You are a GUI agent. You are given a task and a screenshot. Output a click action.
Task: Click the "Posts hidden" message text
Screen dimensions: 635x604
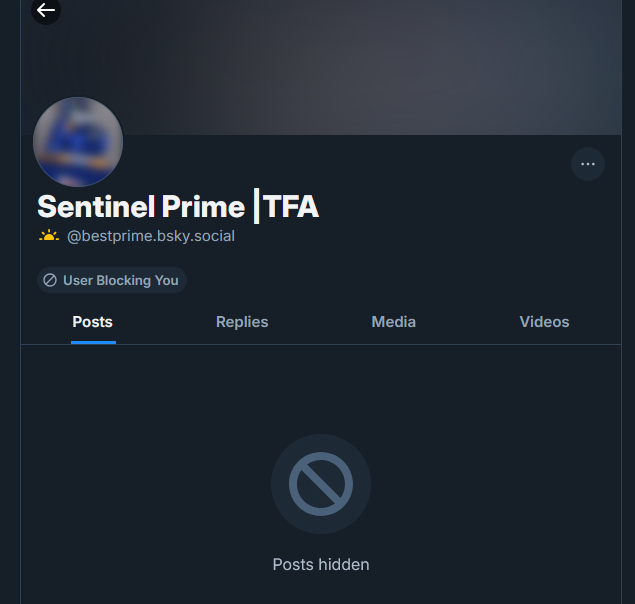tap(321, 564)
